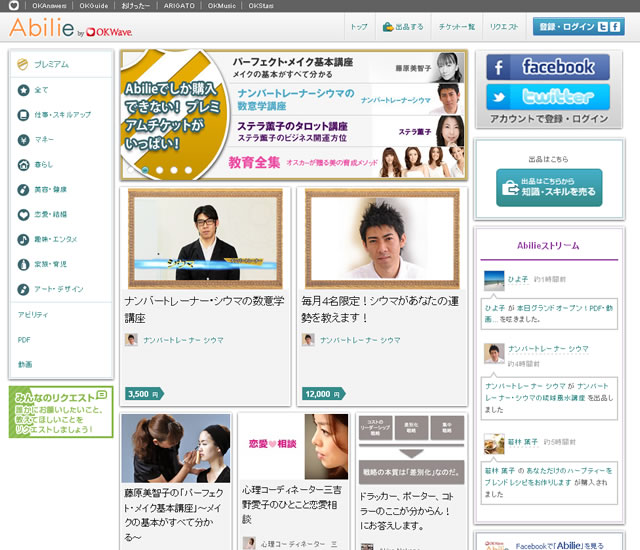The image size is (640, 550).
Task: Click the Facebook icon in the login button
Action: pos(615,27)
